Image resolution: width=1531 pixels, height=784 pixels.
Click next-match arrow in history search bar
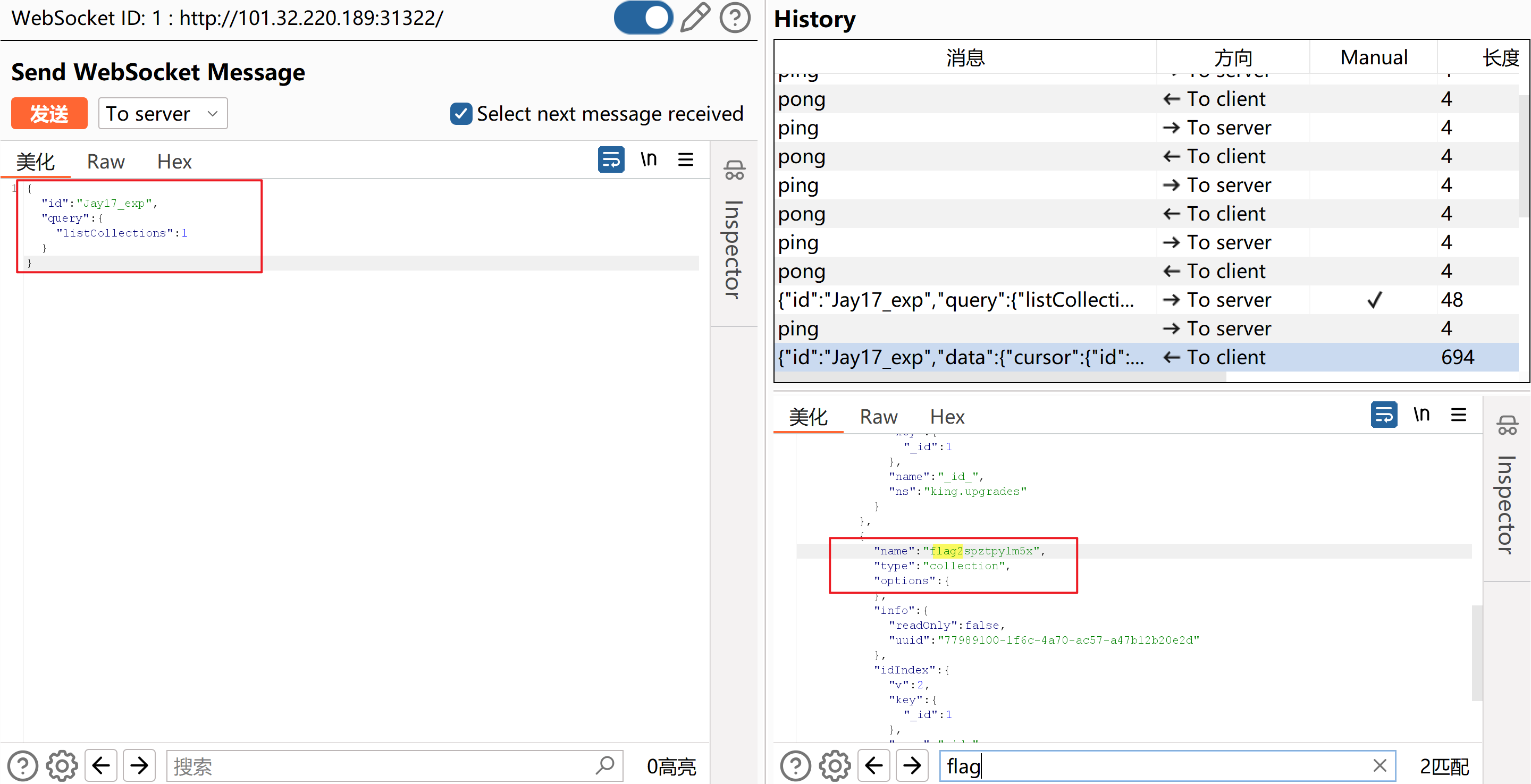tap(912, 766)
